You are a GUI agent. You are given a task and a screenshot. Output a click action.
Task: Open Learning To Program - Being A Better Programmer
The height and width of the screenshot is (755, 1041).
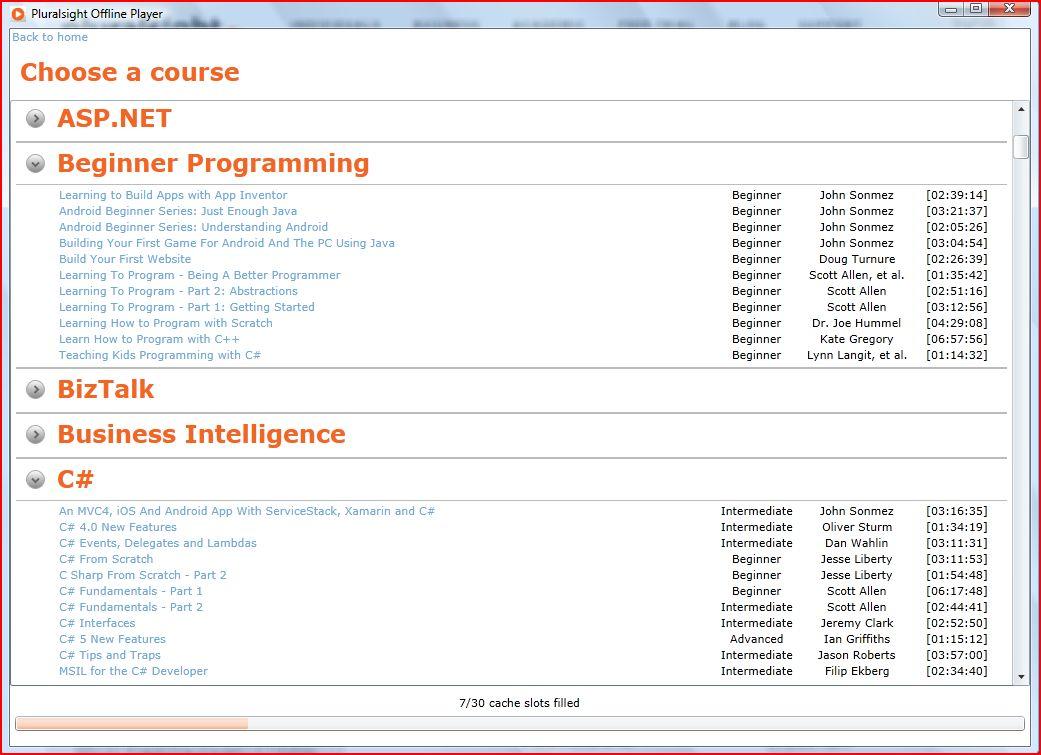199,275
